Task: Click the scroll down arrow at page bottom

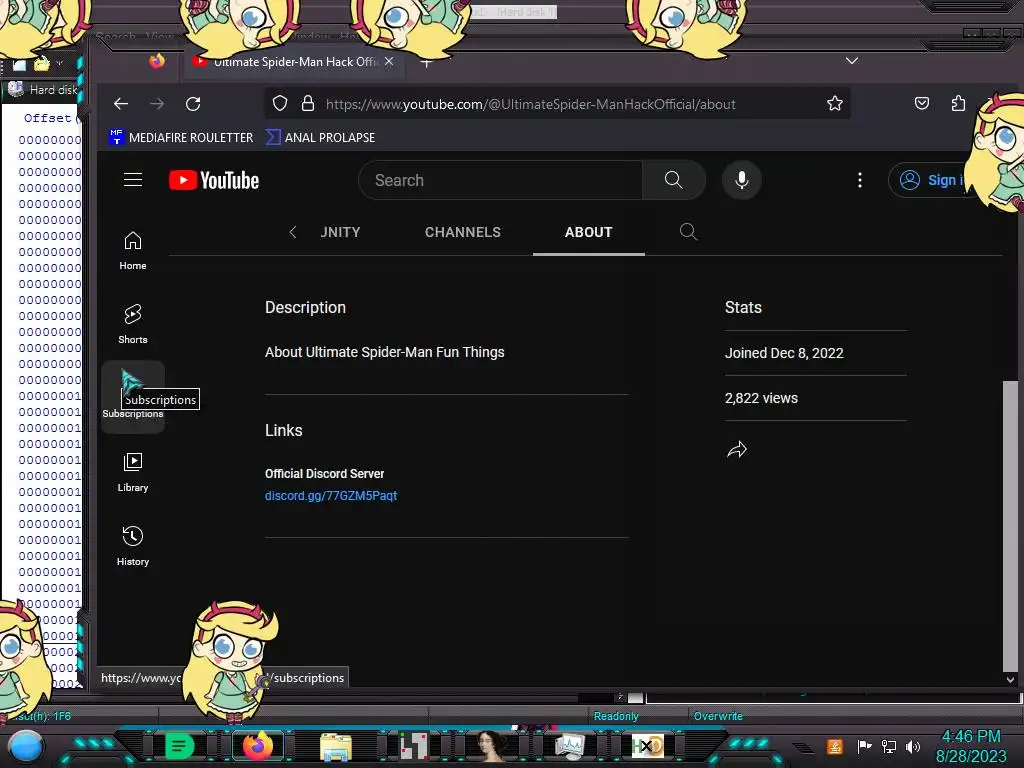Action: tap(1010, 680)
